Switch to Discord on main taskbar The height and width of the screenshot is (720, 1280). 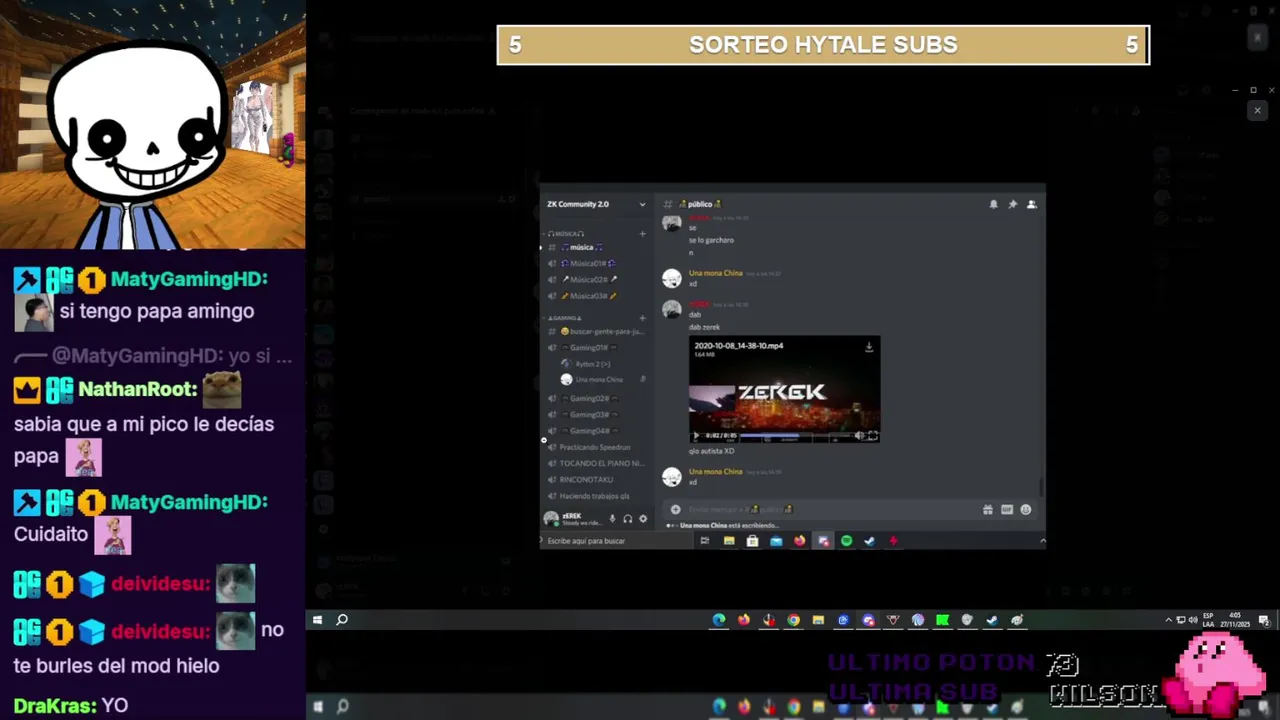click(868, 620)
